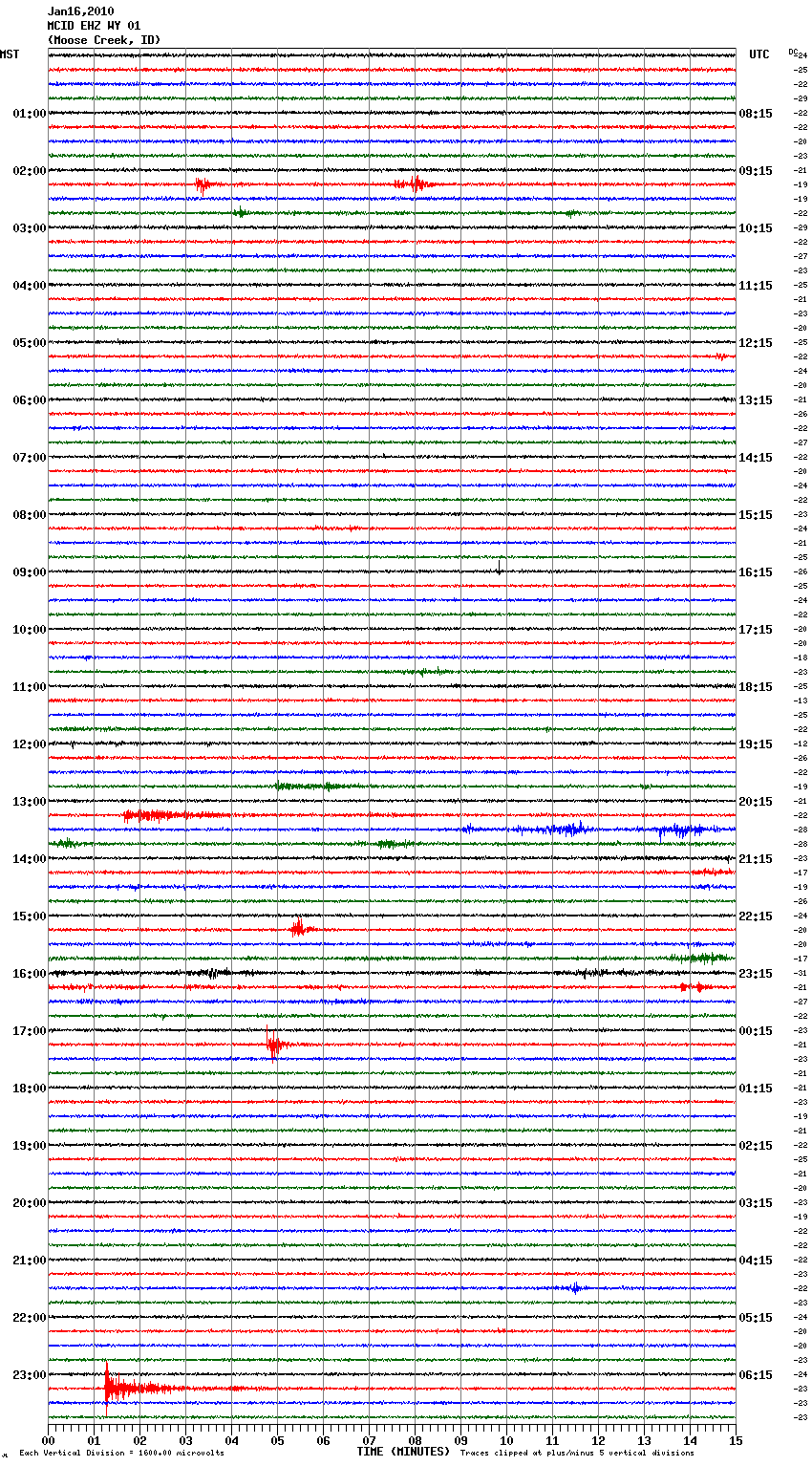The image size is (812, 1466).
Task: Click the Each Vertical Division = 1600.00 microvolts note
Action: pyautogui.click(x=122, y=1454)
